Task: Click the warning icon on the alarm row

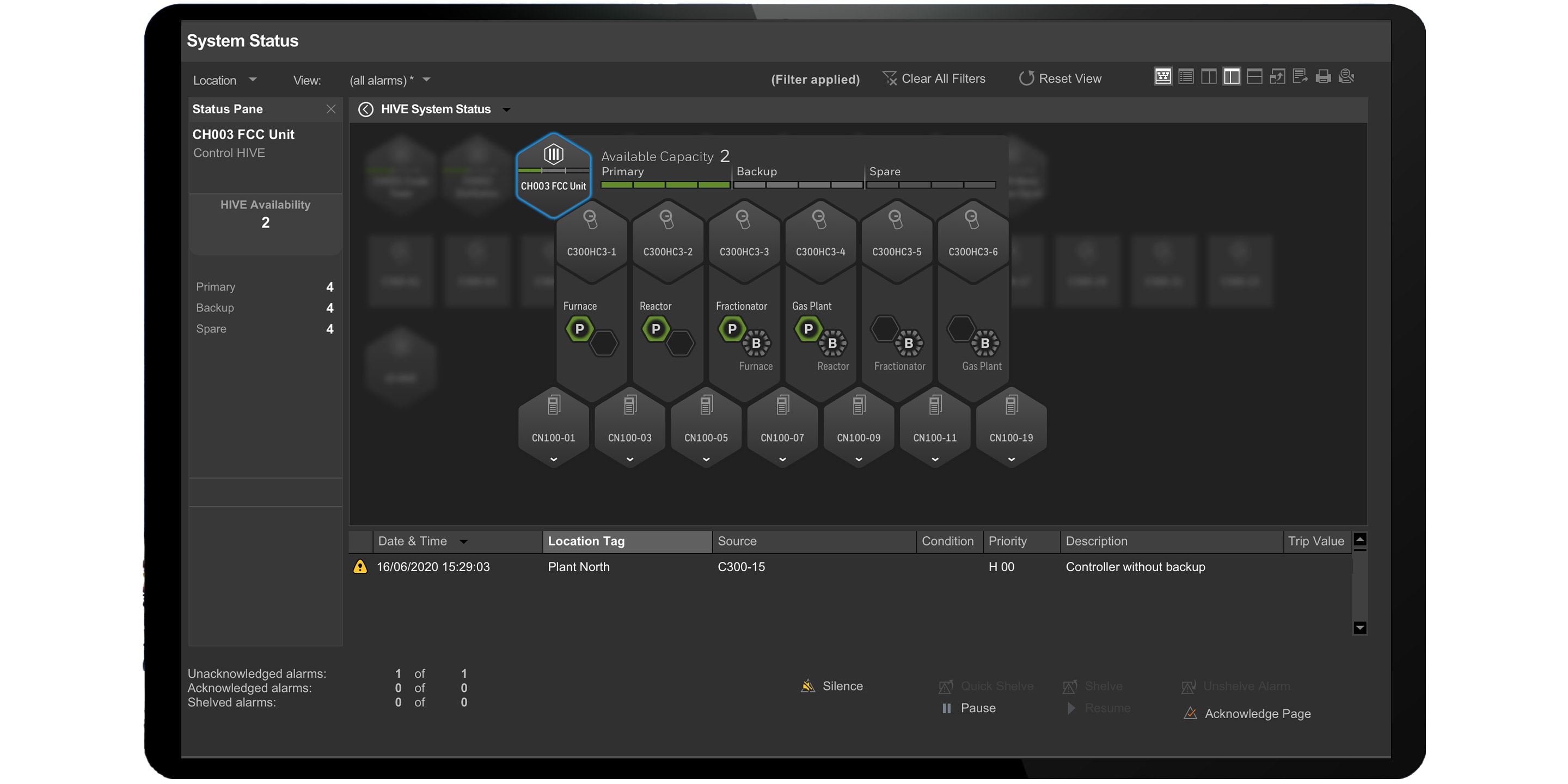Action: pos(359,567)
